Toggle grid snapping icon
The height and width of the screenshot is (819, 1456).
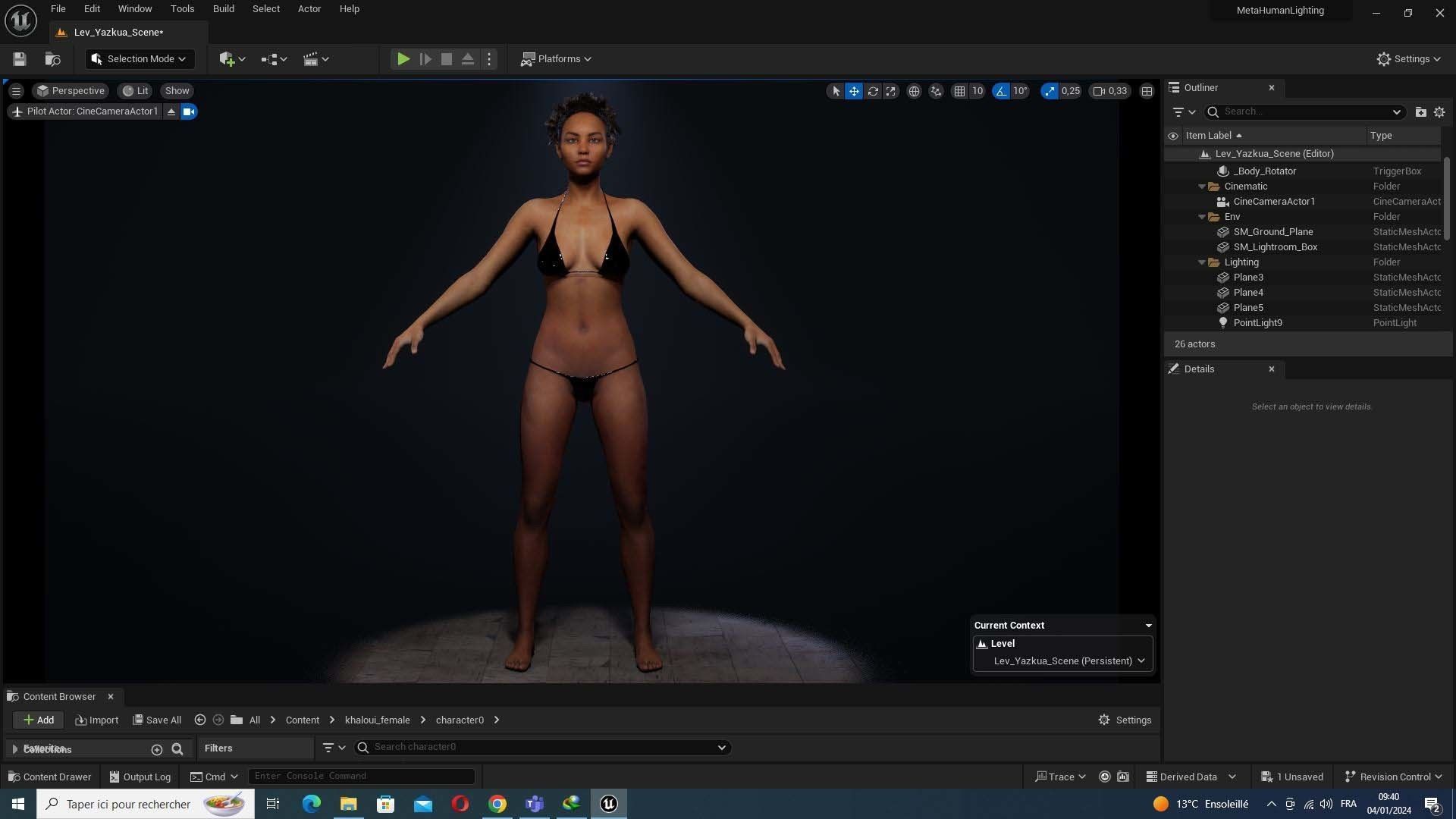pos(959,91)
